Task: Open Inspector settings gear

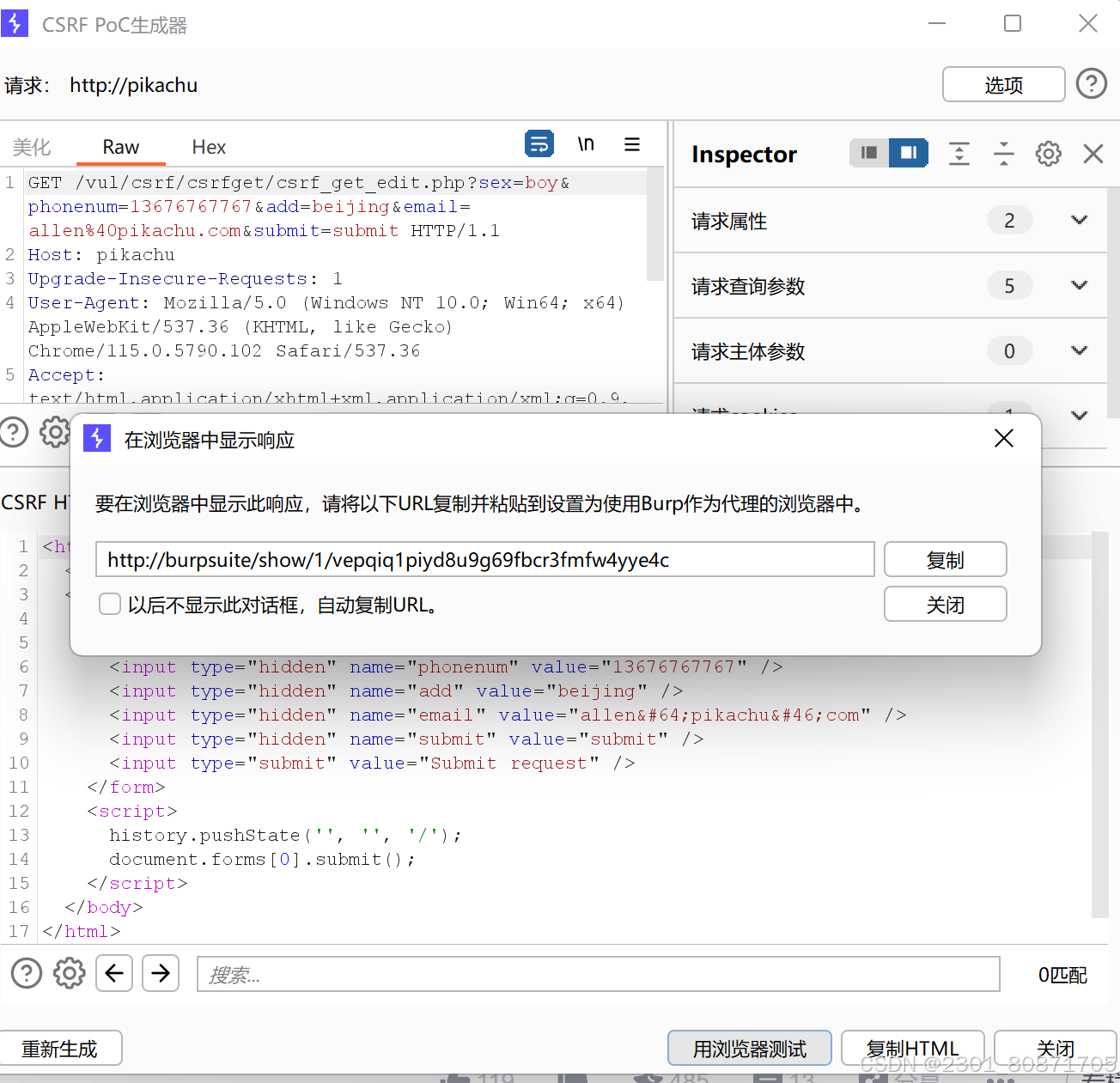Action: (1048, 154)
